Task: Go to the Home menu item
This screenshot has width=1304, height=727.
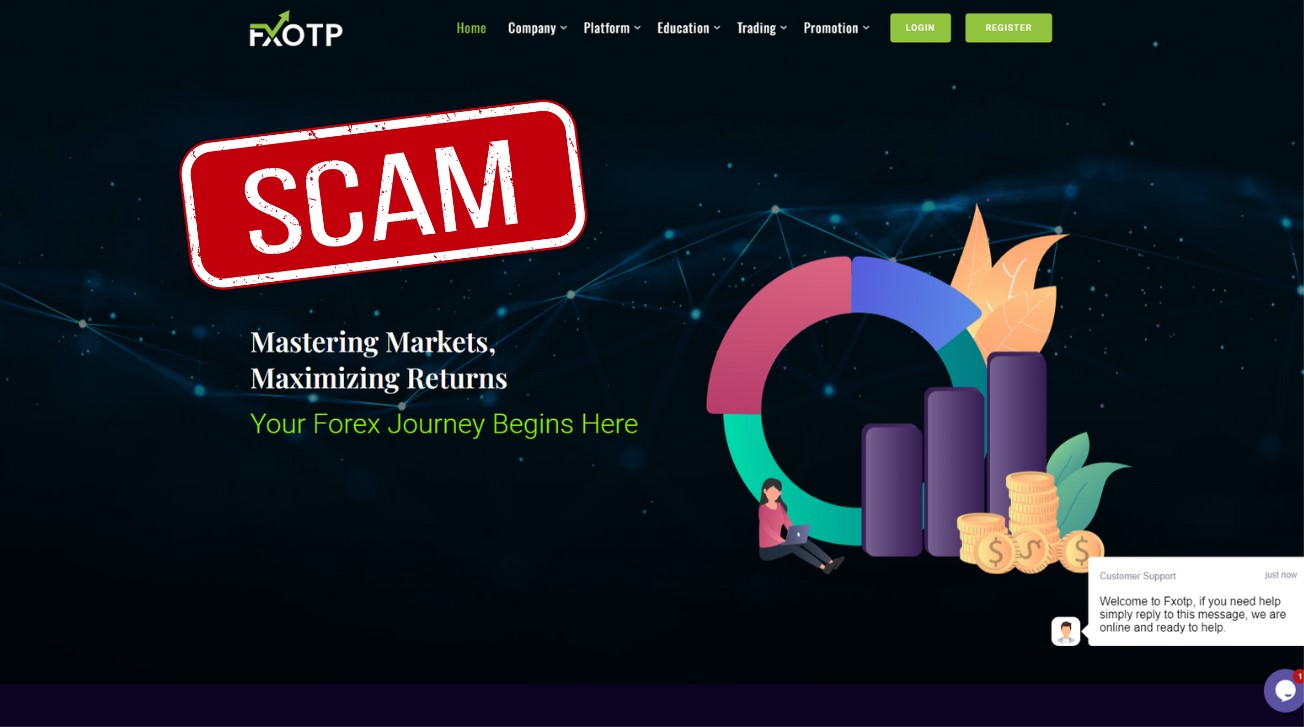Action: pos(471,28)
